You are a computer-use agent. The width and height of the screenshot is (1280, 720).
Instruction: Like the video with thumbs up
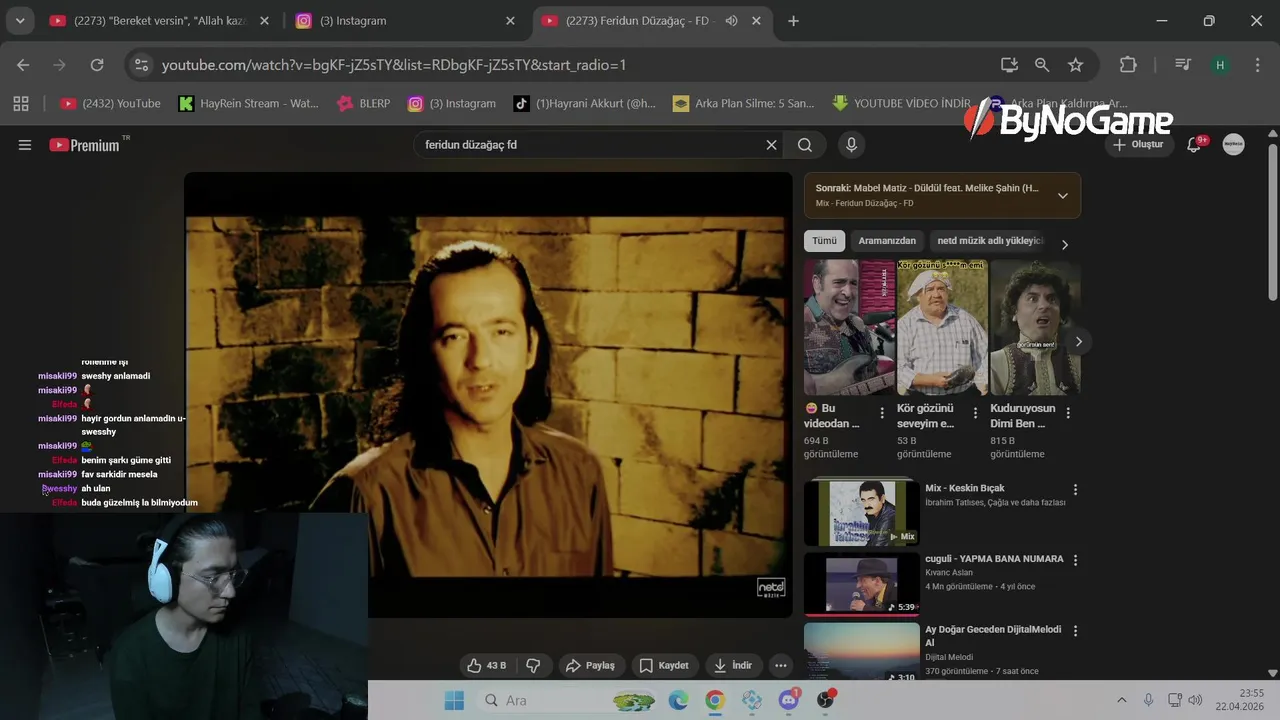[487, 666]
